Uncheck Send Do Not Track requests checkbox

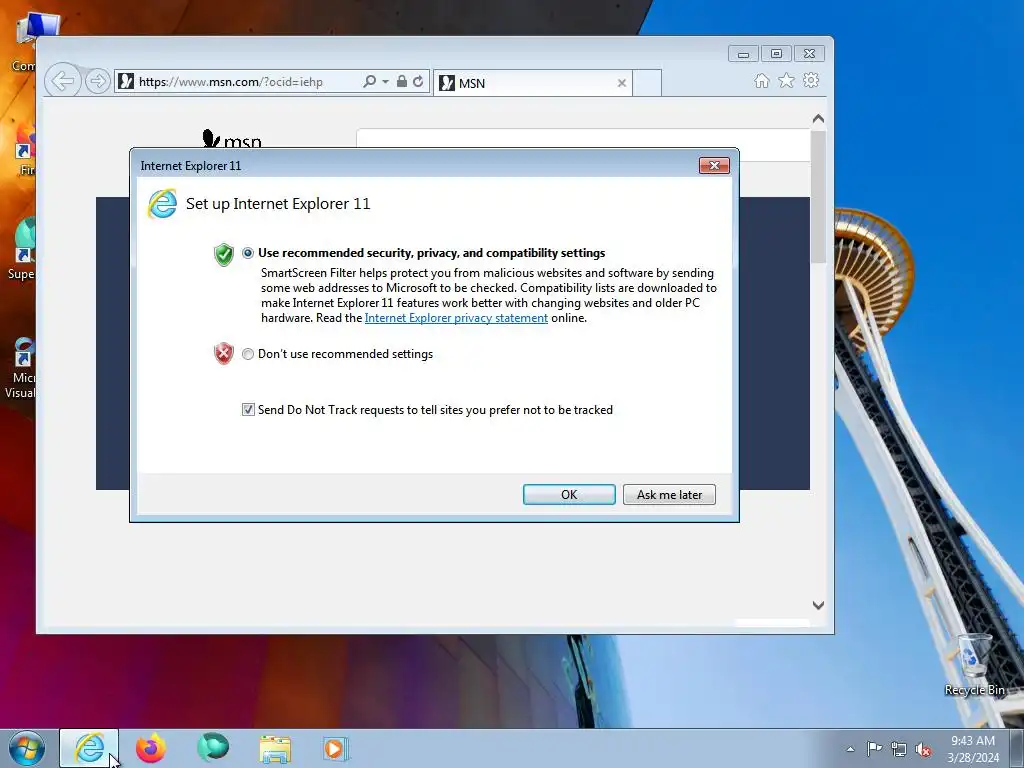pyautogui.click(x=248, y=409)
